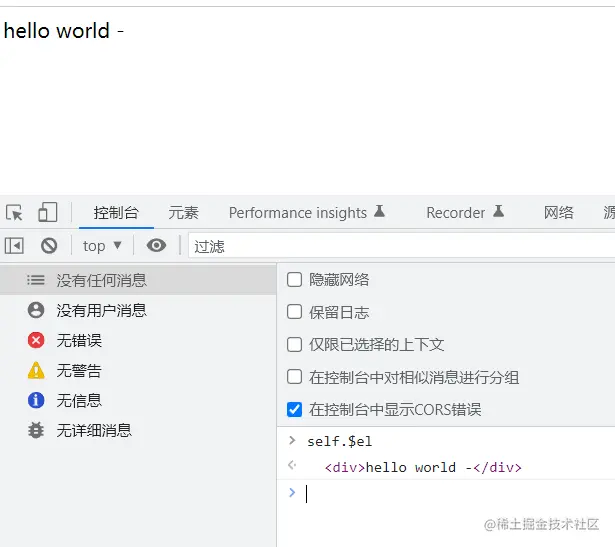Click the flask icon next to Recorder
The height and width of the screenshot is (547, 615).
pyautogui.click(x=498, y=211)
